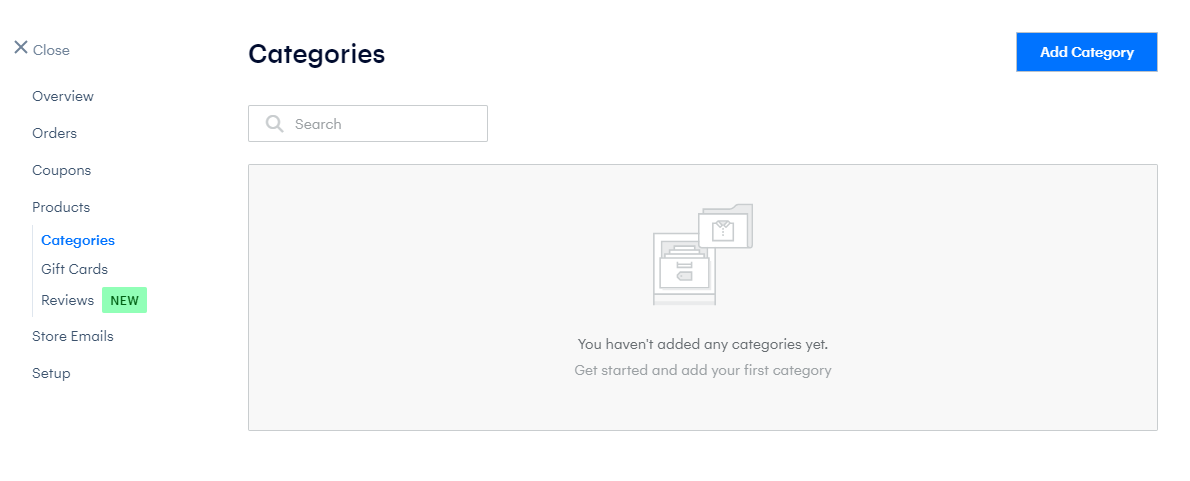This screenshot has width=1190, height=481.
Task: Select the Categories sub-item
Action: 78,240
